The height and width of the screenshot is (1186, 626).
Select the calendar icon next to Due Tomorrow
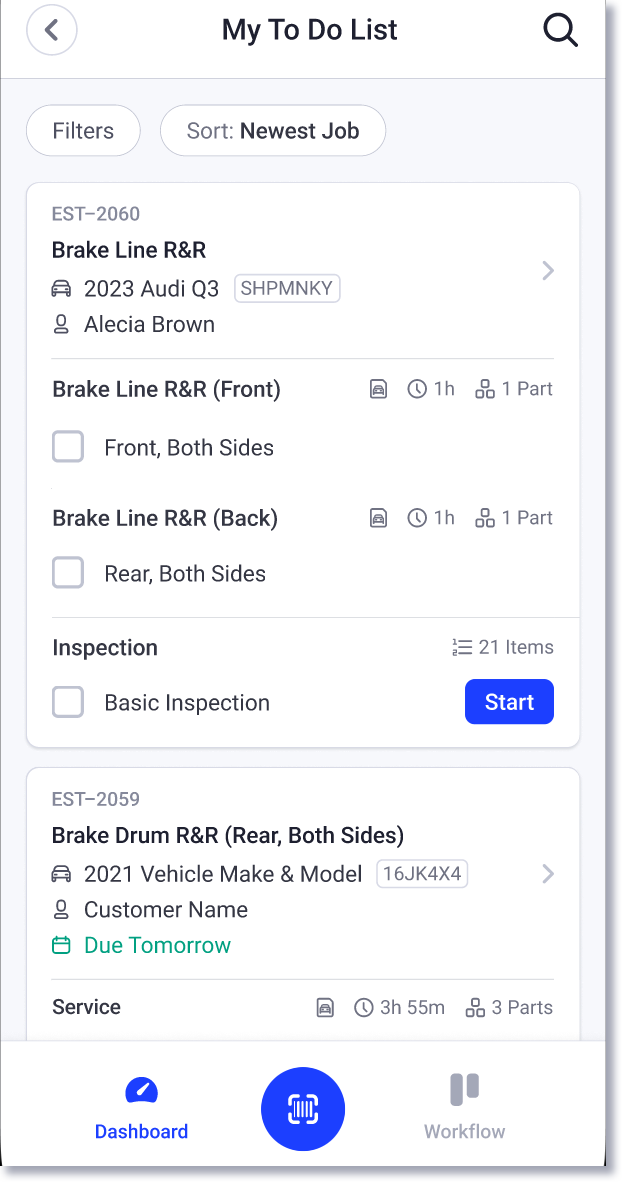point(62,945)
